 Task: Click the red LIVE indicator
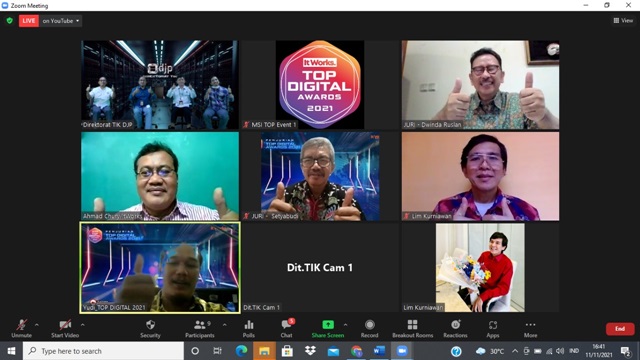click(29, 21)
